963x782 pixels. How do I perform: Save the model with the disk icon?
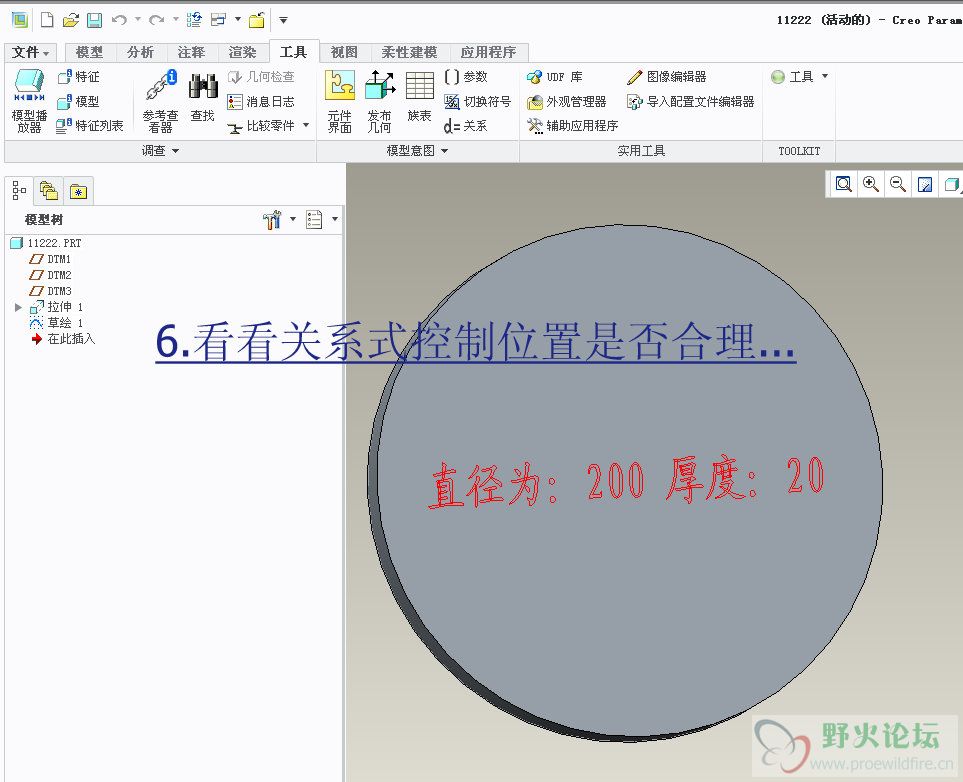click(94, 20)
